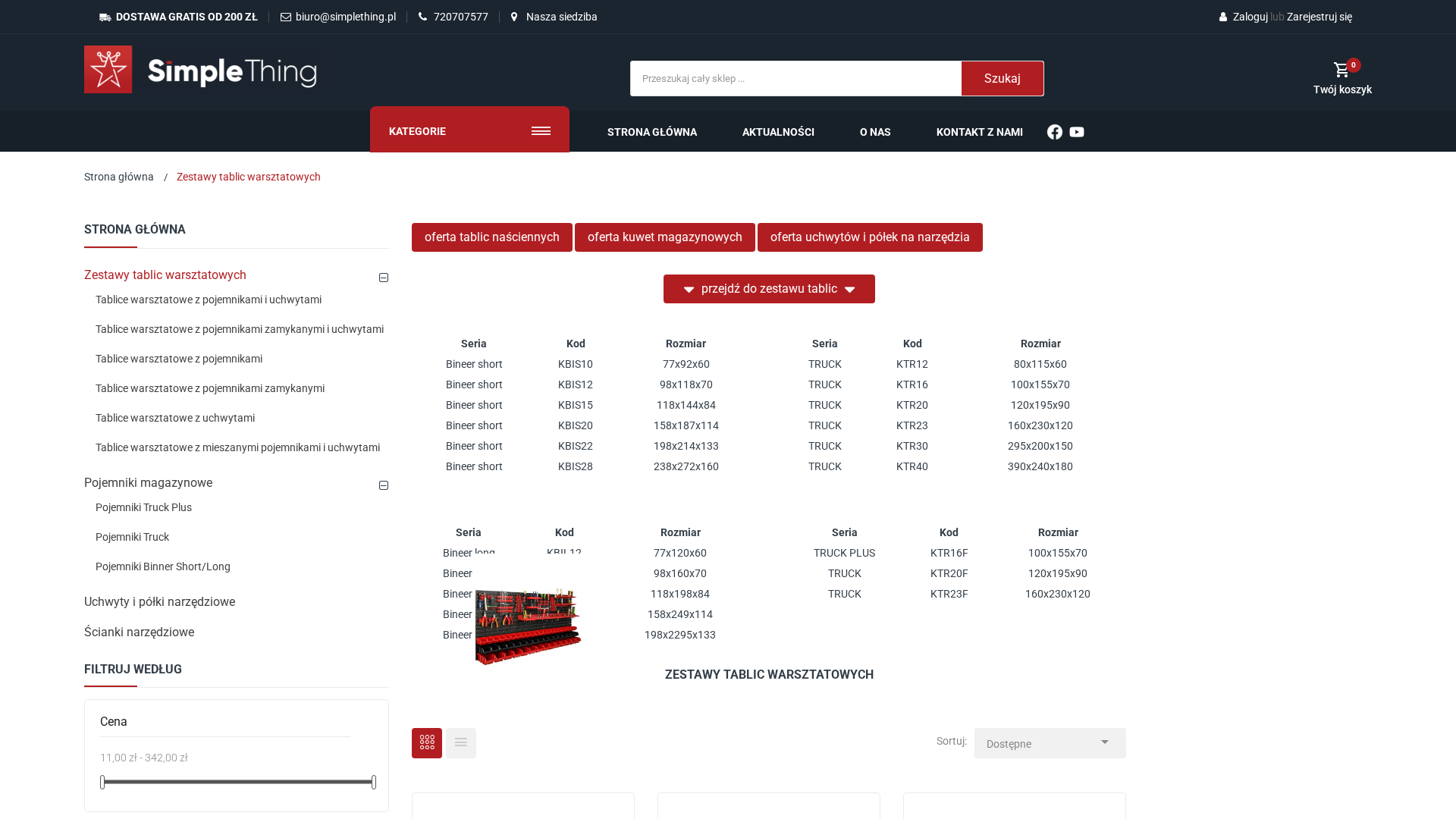The image size is (1456, 819).
Task: Open the YouTube channel icon
Action: (1077, 132)
